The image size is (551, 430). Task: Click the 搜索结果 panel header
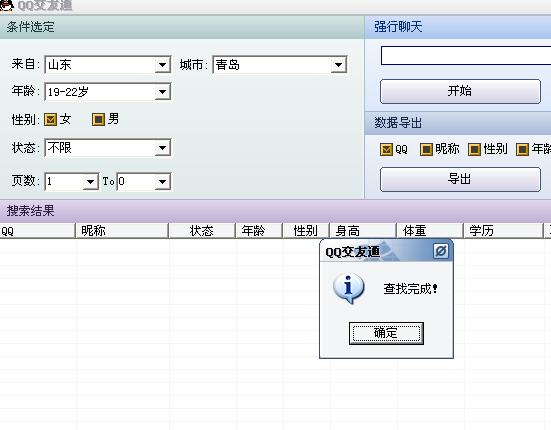(x=276, y=211)
